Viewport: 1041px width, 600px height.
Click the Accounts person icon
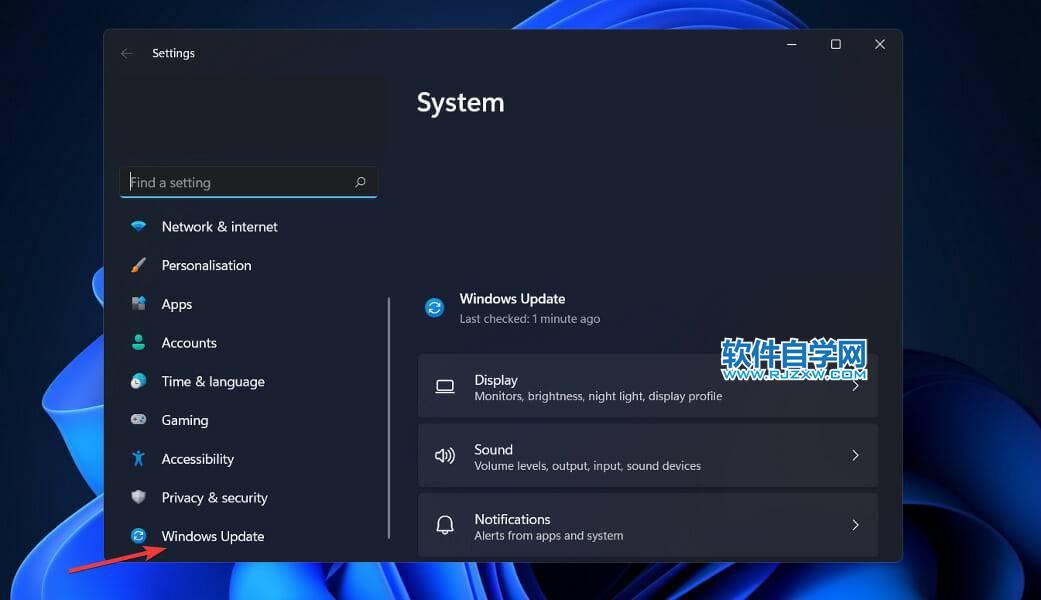[138, 342]
